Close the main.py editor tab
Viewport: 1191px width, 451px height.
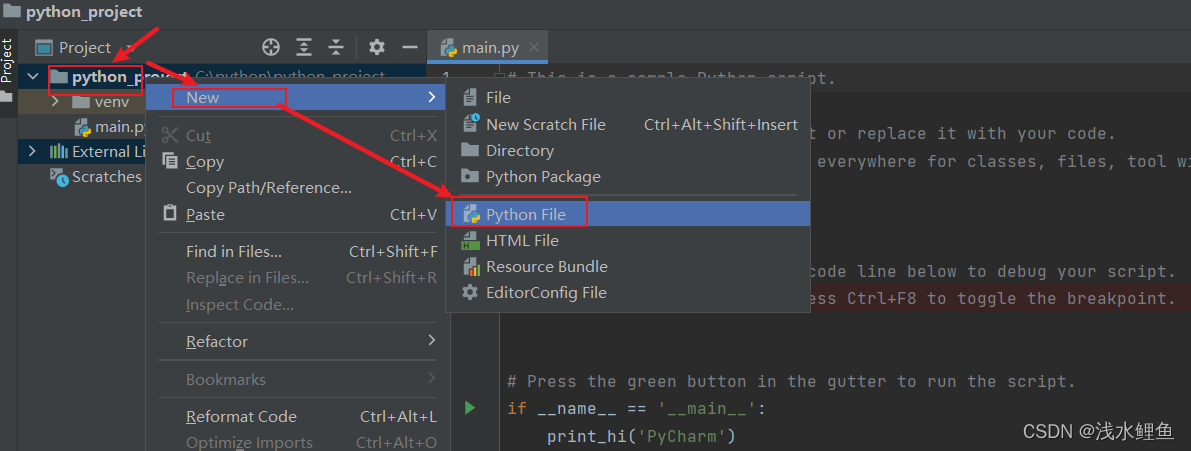(534, 47)
